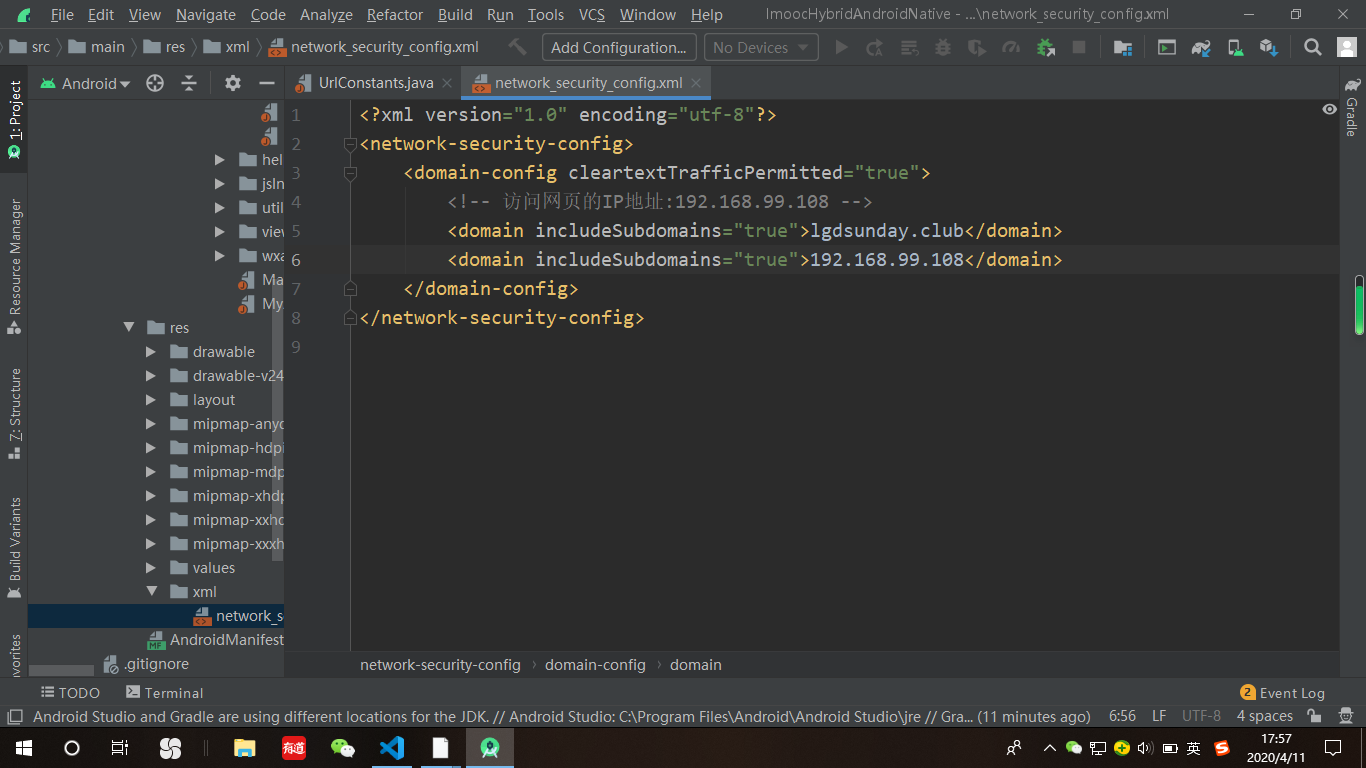
Task: Click the Attach Debugger to Android Process icon
Action: [1046, 47]
